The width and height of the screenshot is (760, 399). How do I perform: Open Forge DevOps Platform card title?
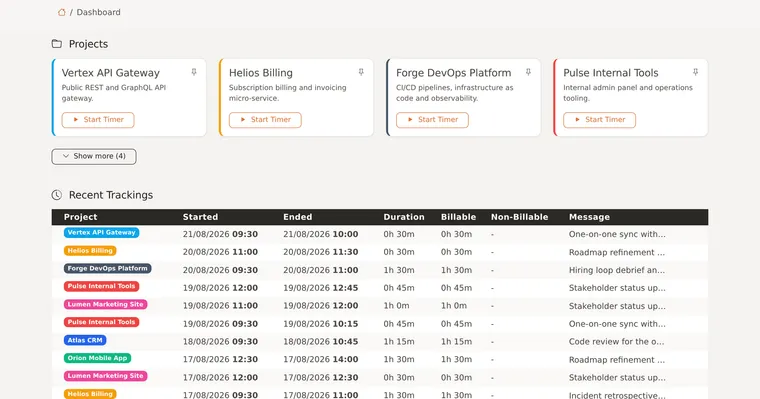pos(454,73)
